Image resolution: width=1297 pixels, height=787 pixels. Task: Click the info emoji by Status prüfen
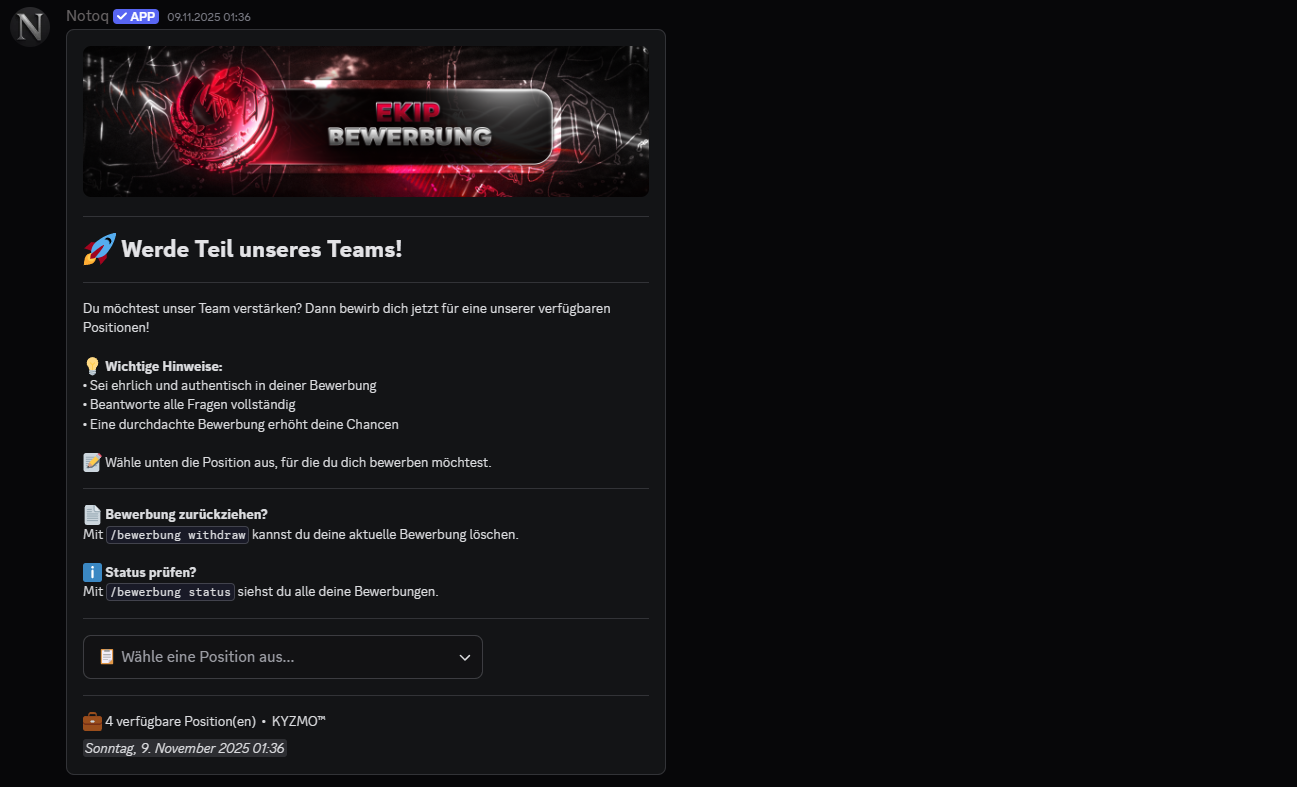(92, 572)
